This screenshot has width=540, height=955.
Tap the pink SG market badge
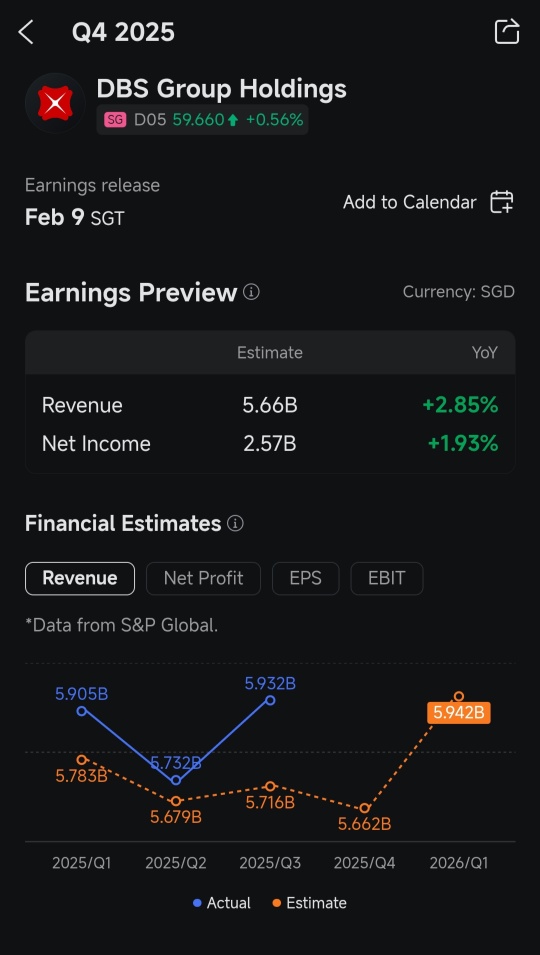pyautogui.click(x=115, y=120)
